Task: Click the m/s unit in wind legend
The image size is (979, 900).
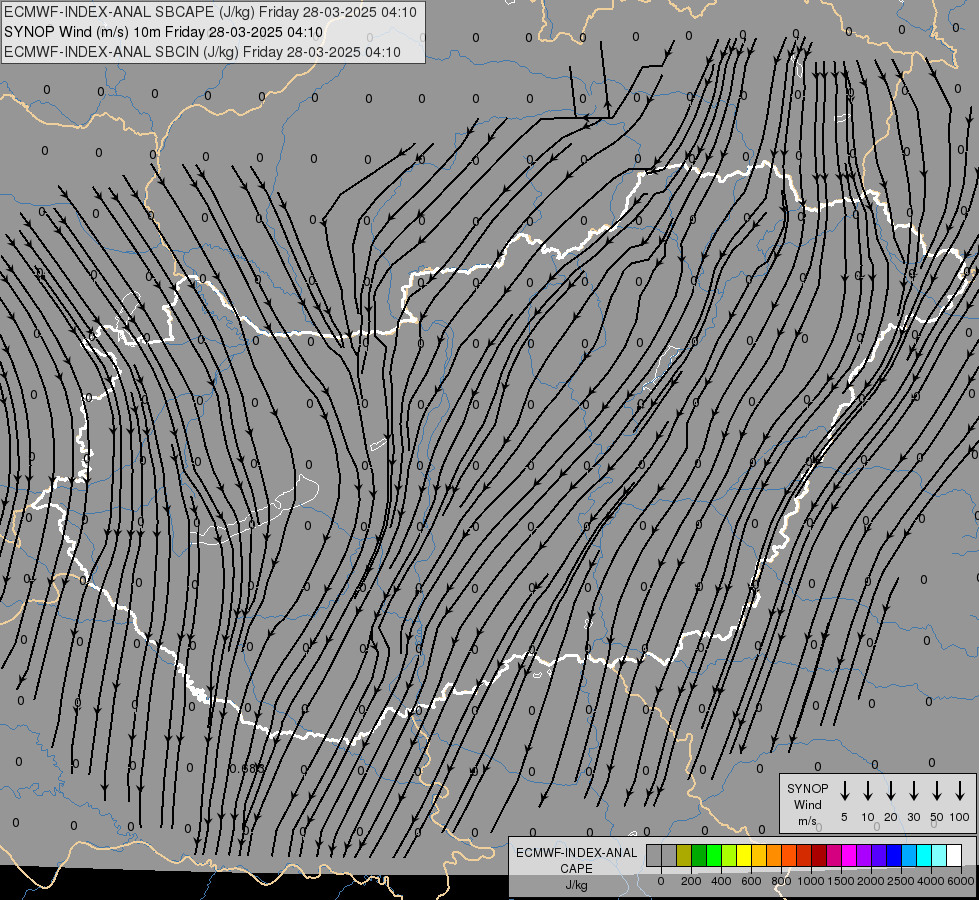Action: (x=807, y=821)
